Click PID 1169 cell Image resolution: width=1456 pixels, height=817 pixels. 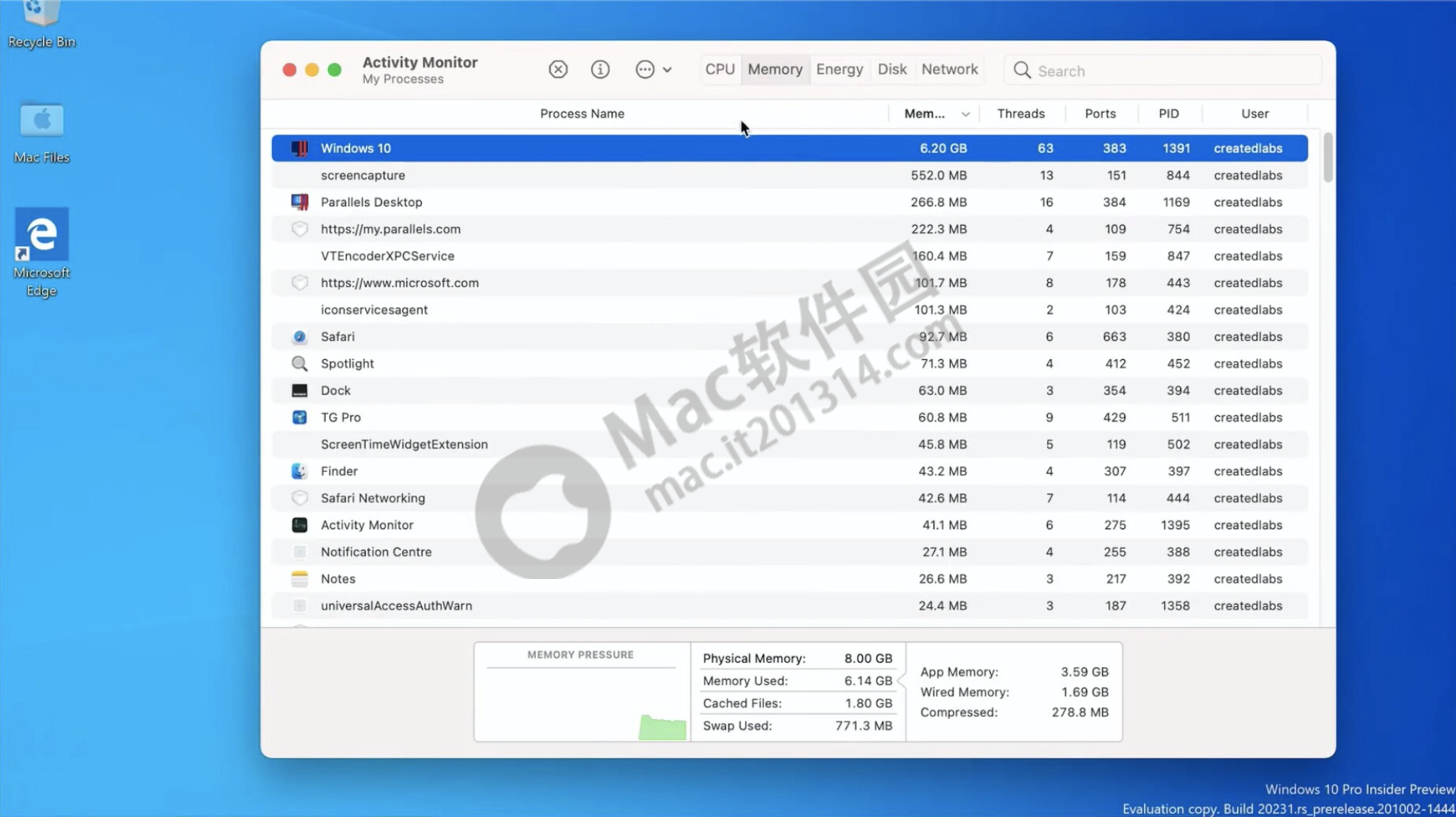click(x=1176, y=202)
